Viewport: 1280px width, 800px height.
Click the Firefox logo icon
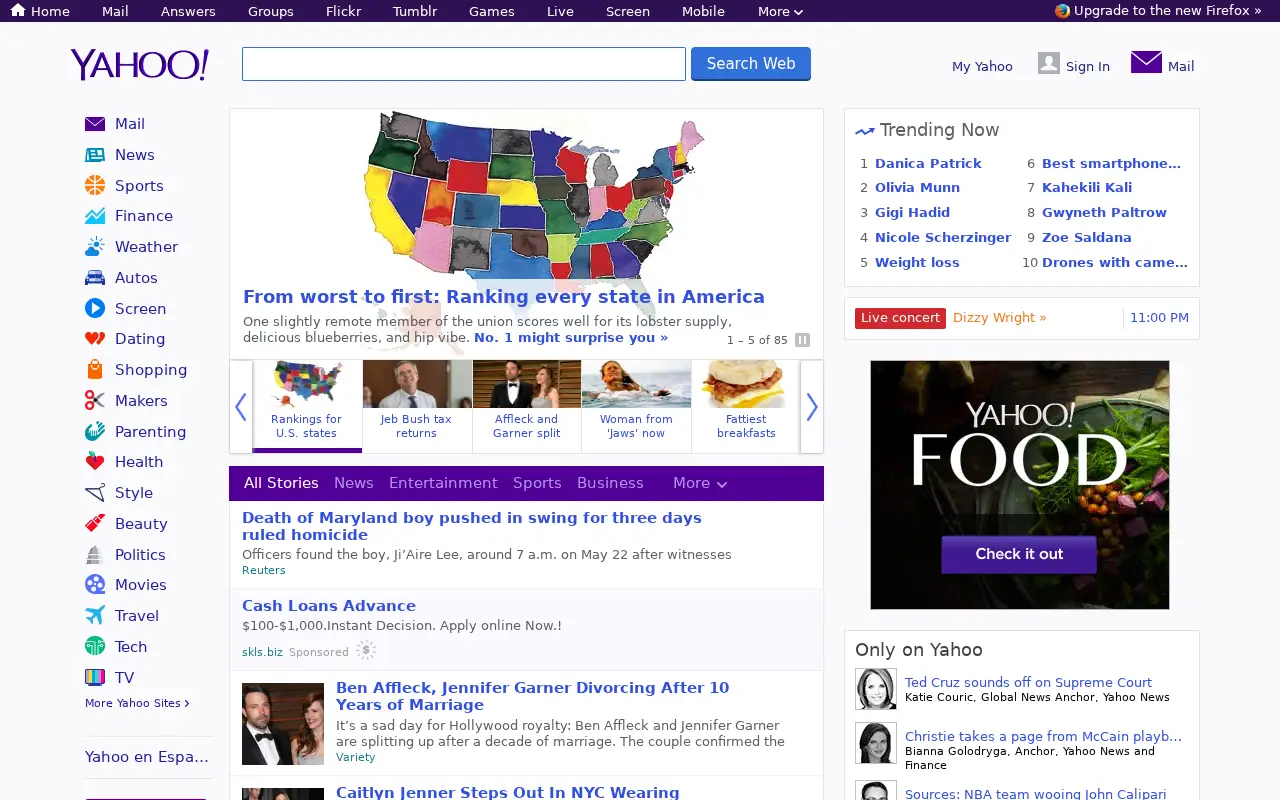1062,10
